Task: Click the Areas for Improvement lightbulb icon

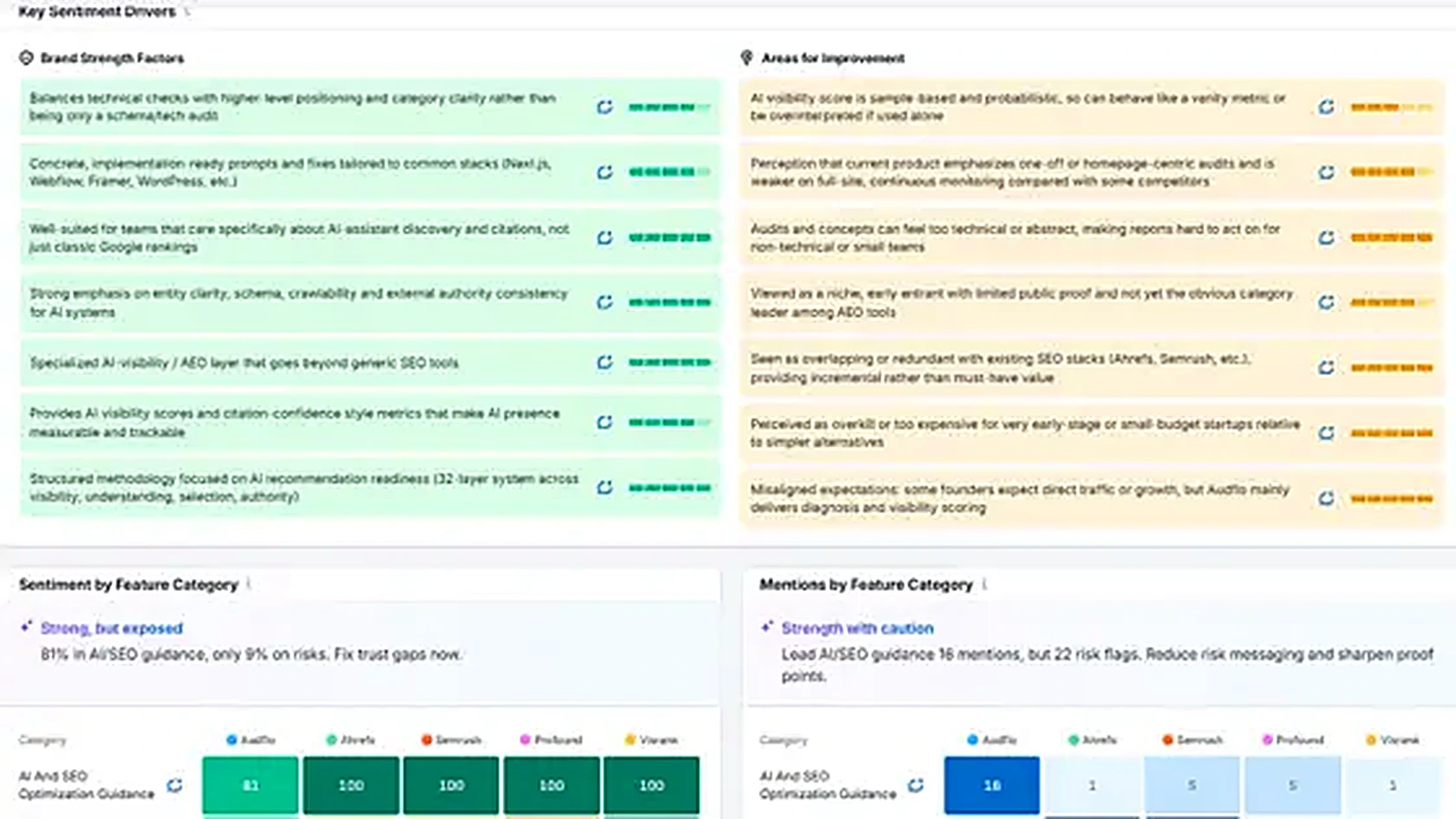Action: coord(746,58)
